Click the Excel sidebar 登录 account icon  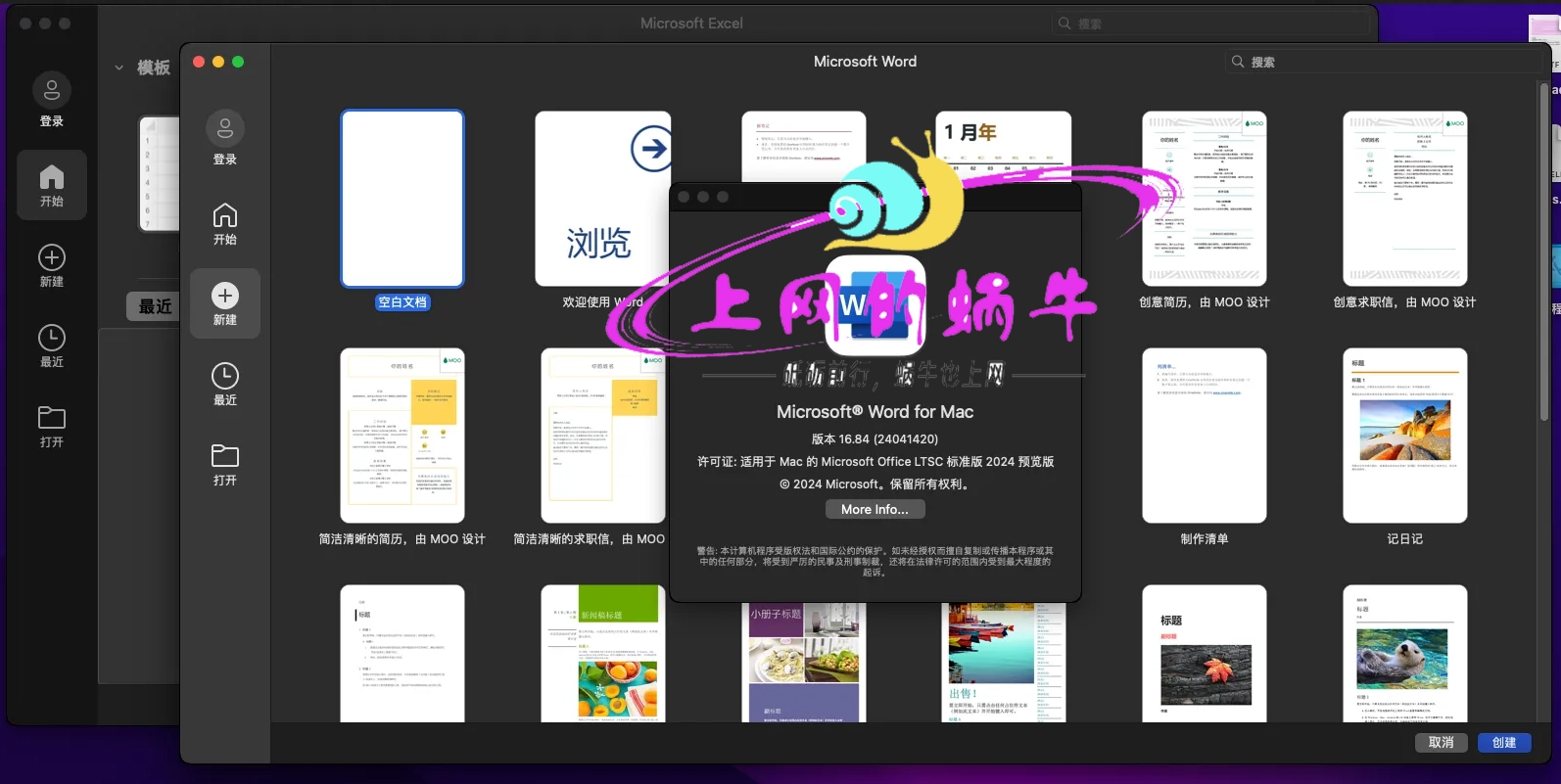click(52, 91)
